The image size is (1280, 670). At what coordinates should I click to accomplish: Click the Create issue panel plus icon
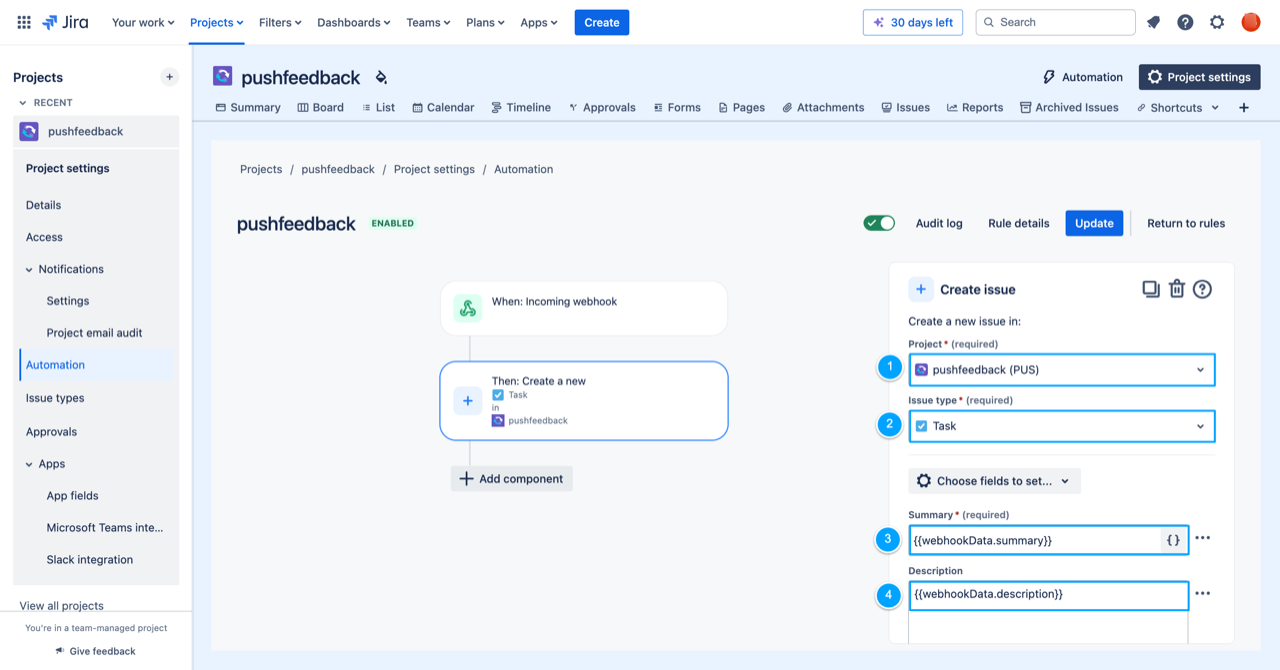(x=921, y=289)
